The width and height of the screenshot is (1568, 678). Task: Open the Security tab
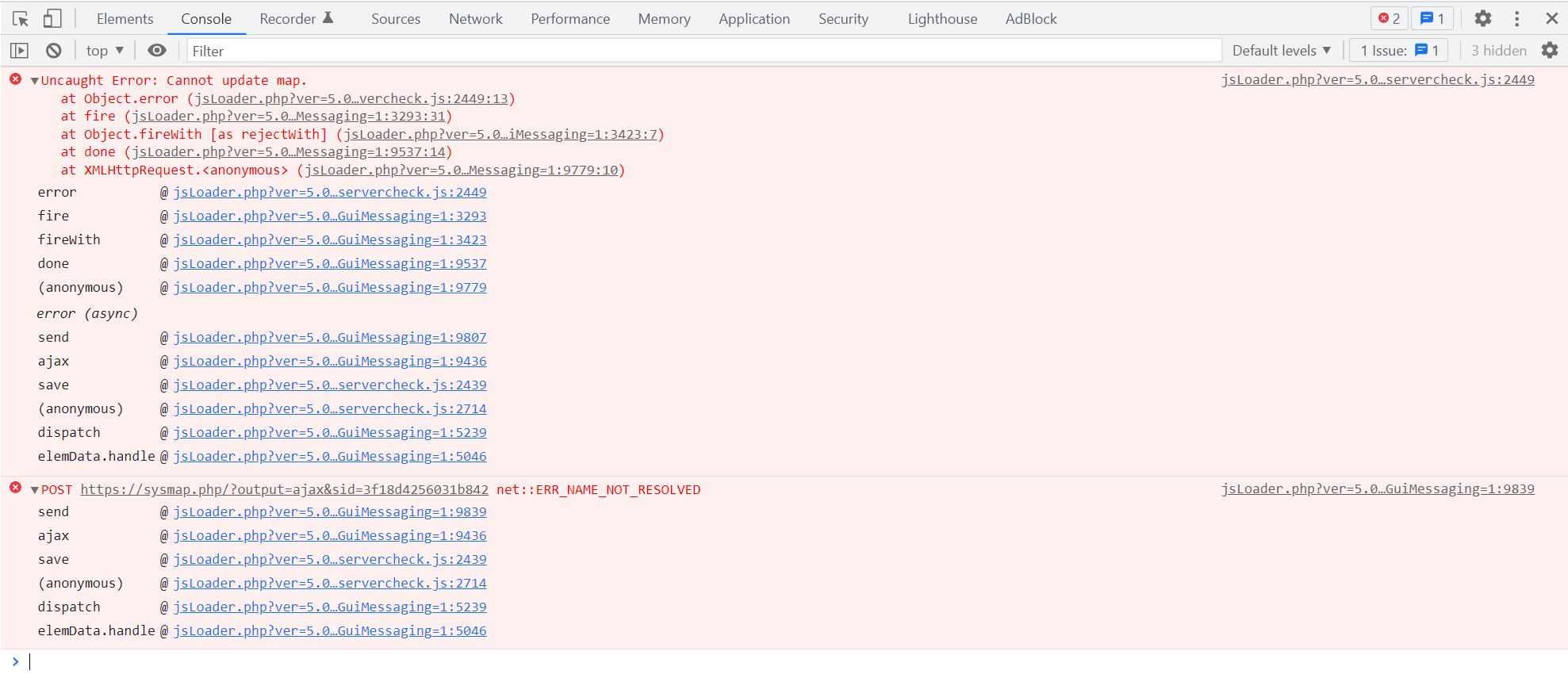(x=843, y=19)
